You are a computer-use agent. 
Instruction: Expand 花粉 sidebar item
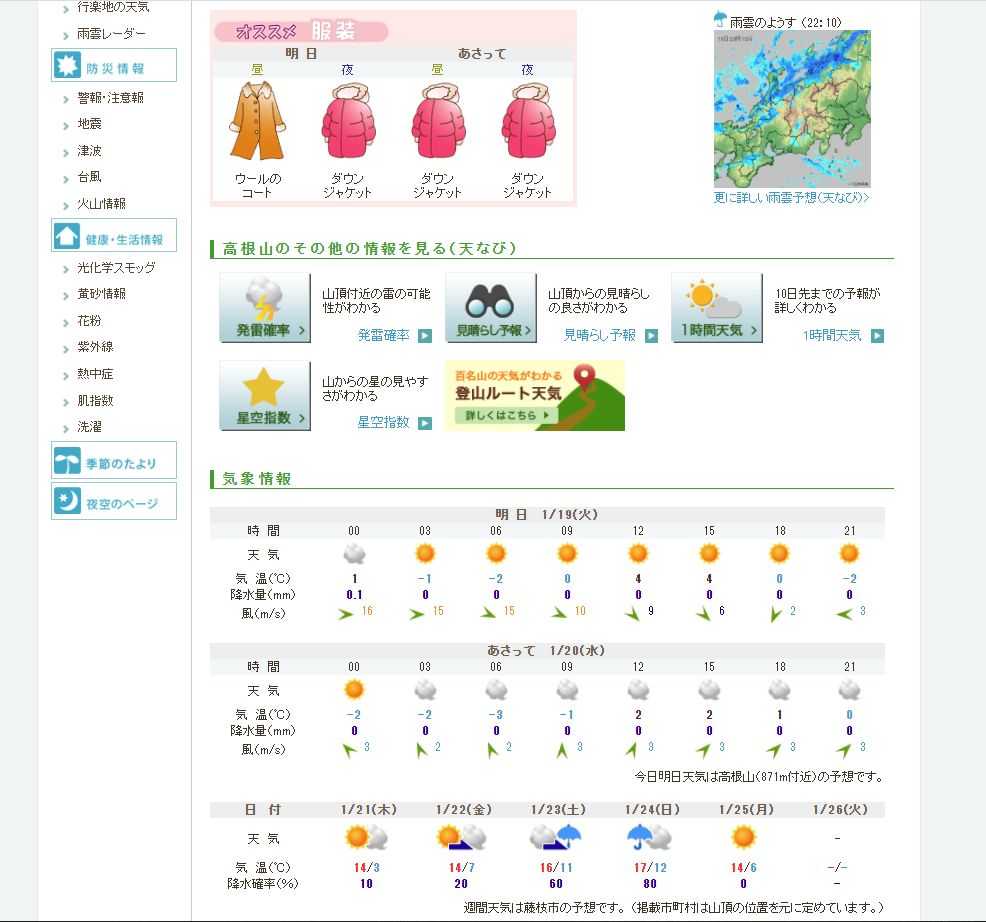click(89, 321)
